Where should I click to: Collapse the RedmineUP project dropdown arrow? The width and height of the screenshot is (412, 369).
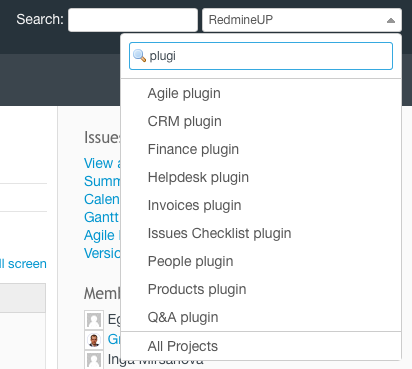point(391,21)
